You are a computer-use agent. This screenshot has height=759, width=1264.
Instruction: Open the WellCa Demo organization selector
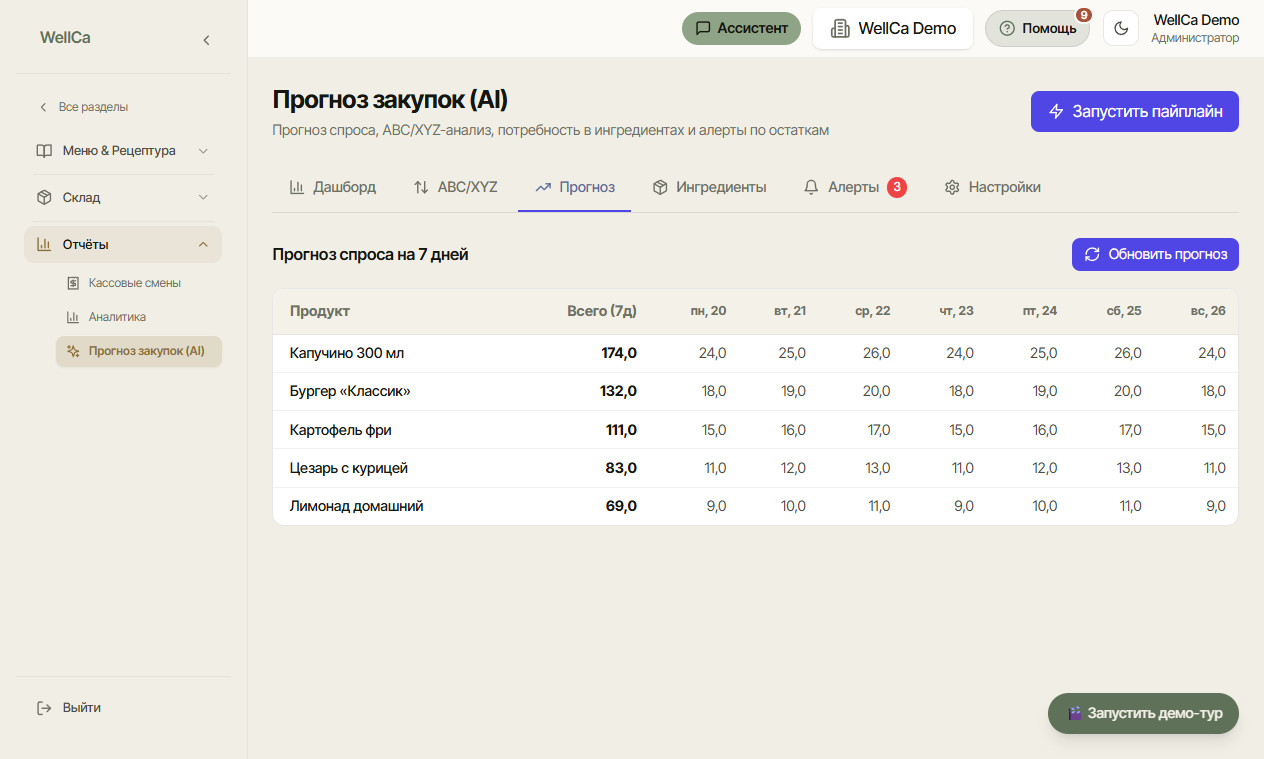(x=893, y=28)
